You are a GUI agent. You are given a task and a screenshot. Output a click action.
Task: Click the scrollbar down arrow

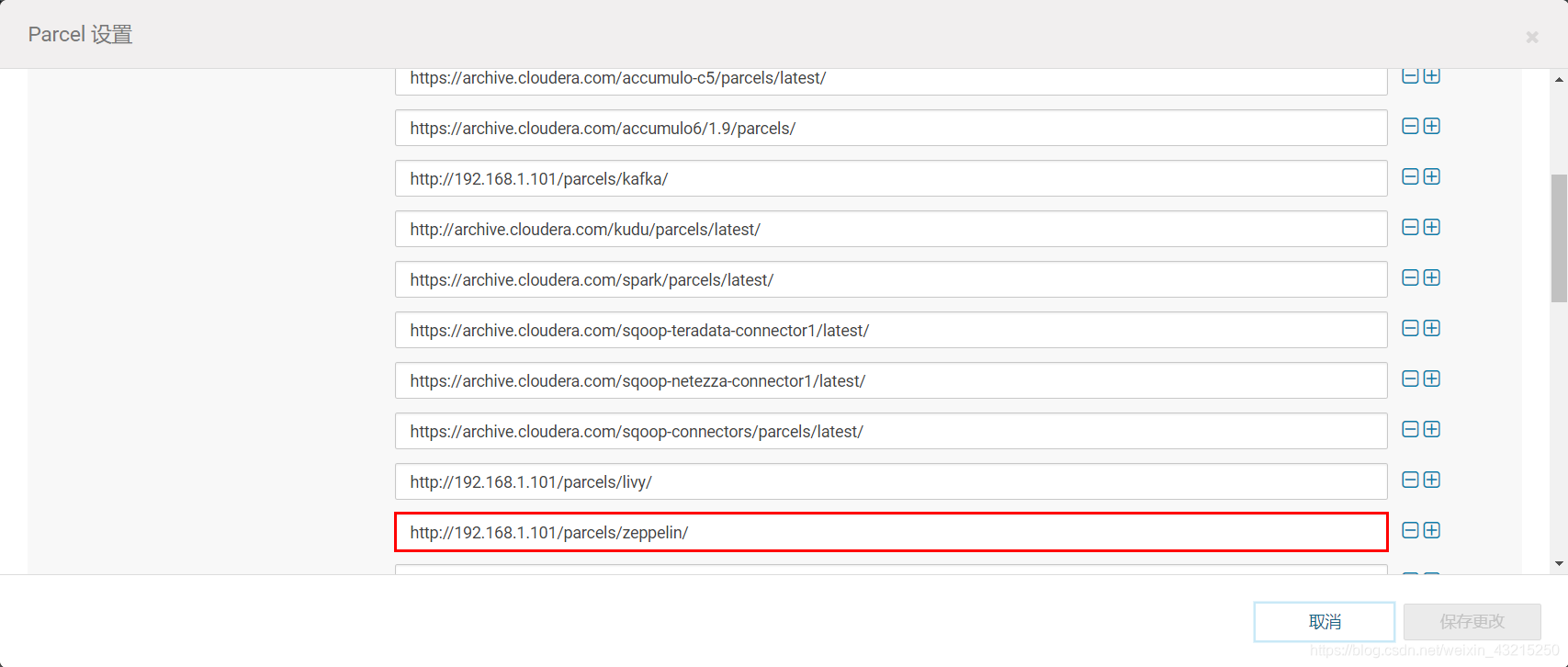point(1560,563)
